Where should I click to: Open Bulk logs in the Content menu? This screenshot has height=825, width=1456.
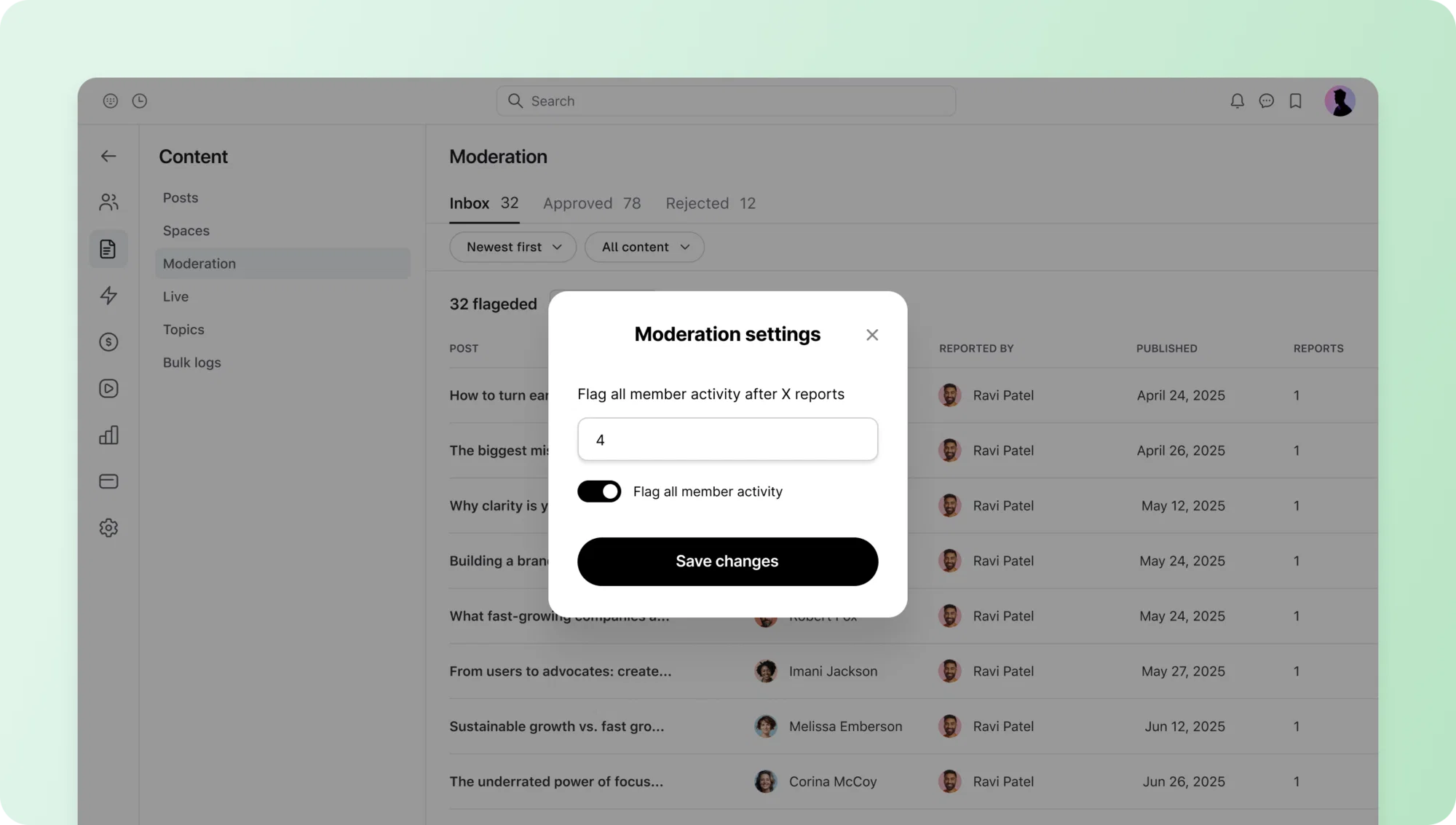(x=191, y=363)
